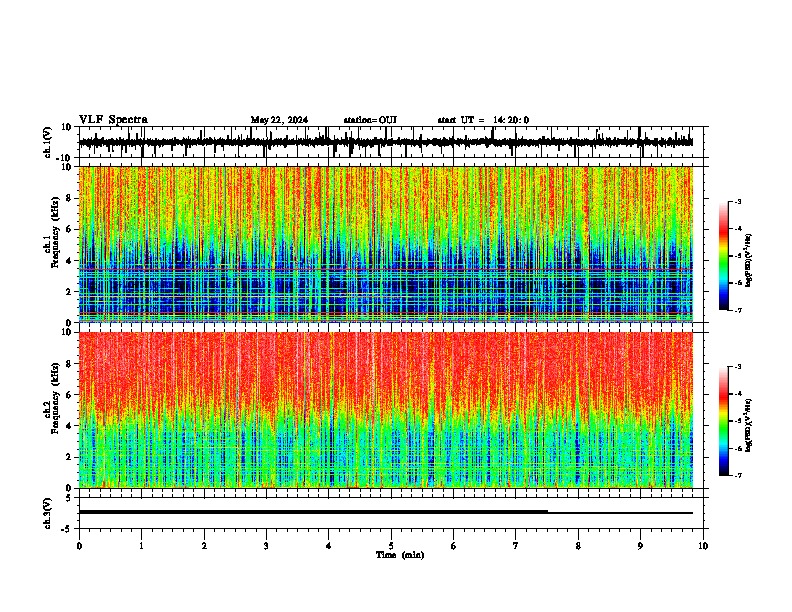Click the time axis tick label 3

[266, 546]
